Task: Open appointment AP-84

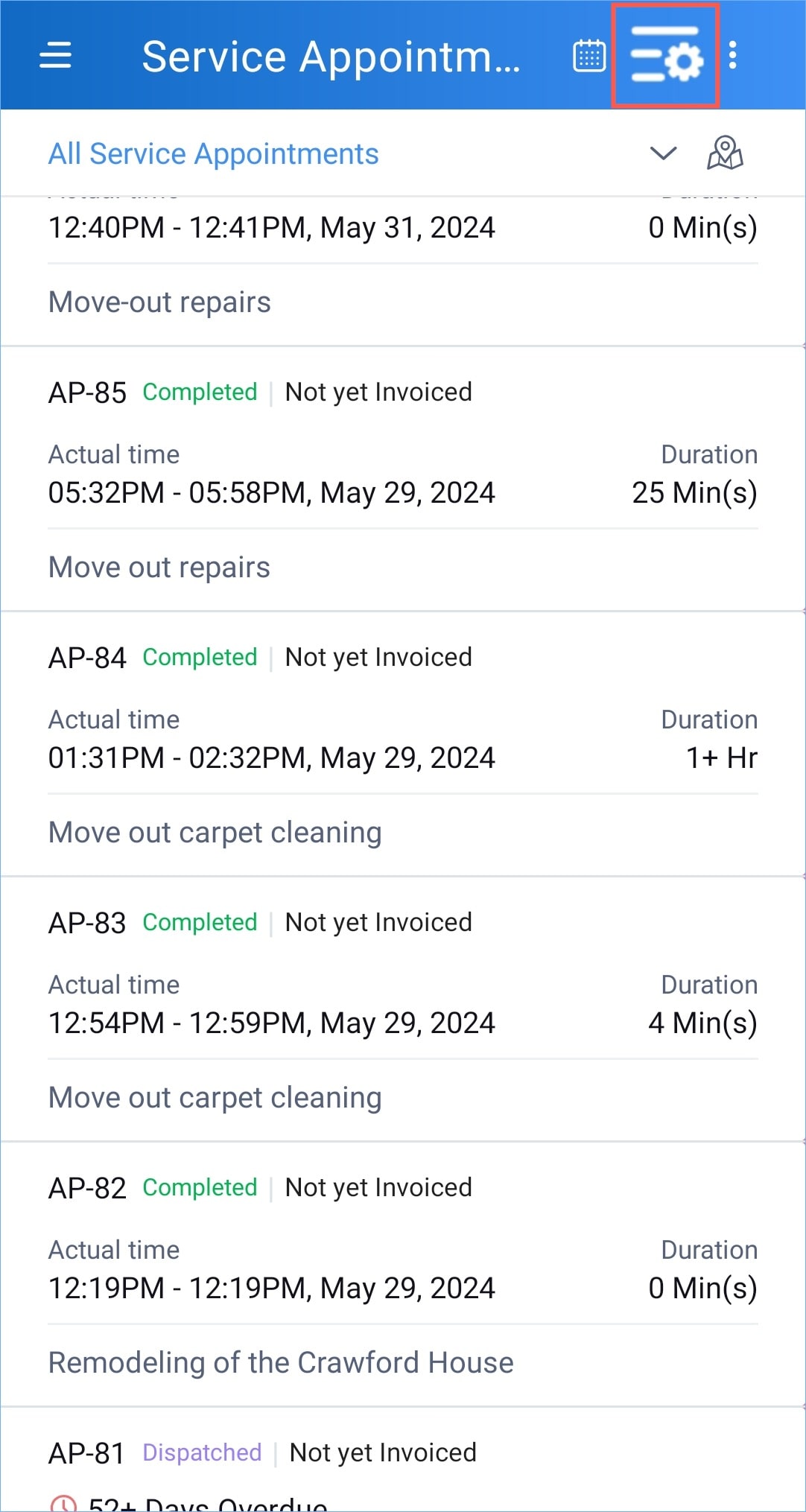Action: [87, 658]
